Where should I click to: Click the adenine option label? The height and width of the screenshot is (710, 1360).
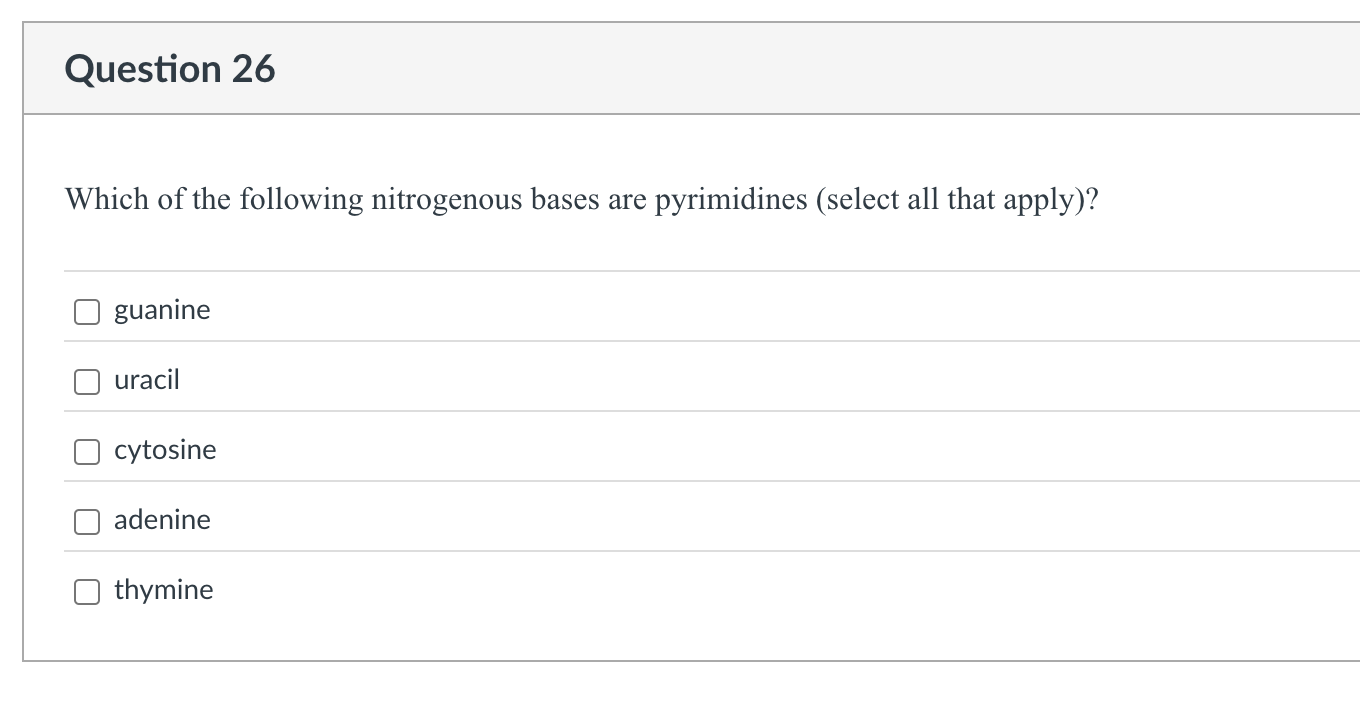tap(162, 520)
